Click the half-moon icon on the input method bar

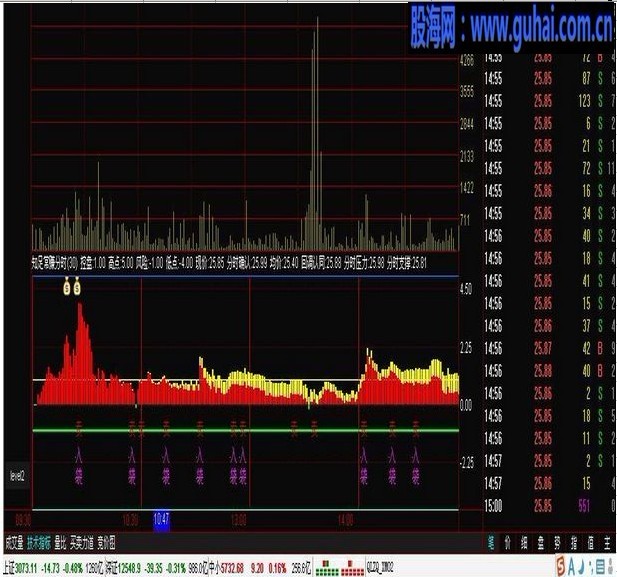tap(582, 567)
